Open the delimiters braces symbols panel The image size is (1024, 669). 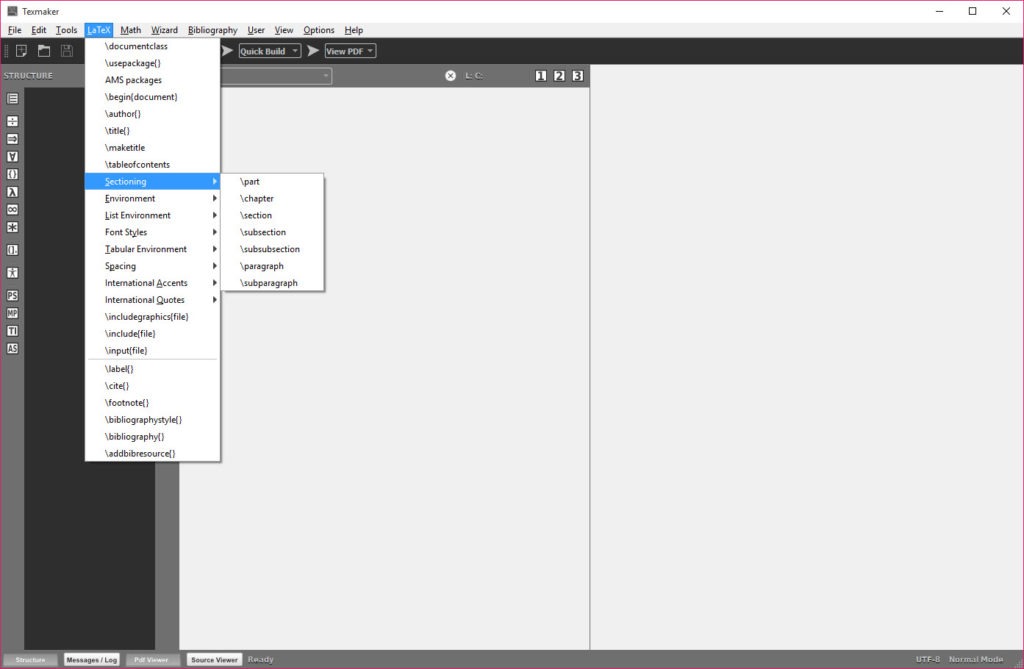tap(12, 174)
